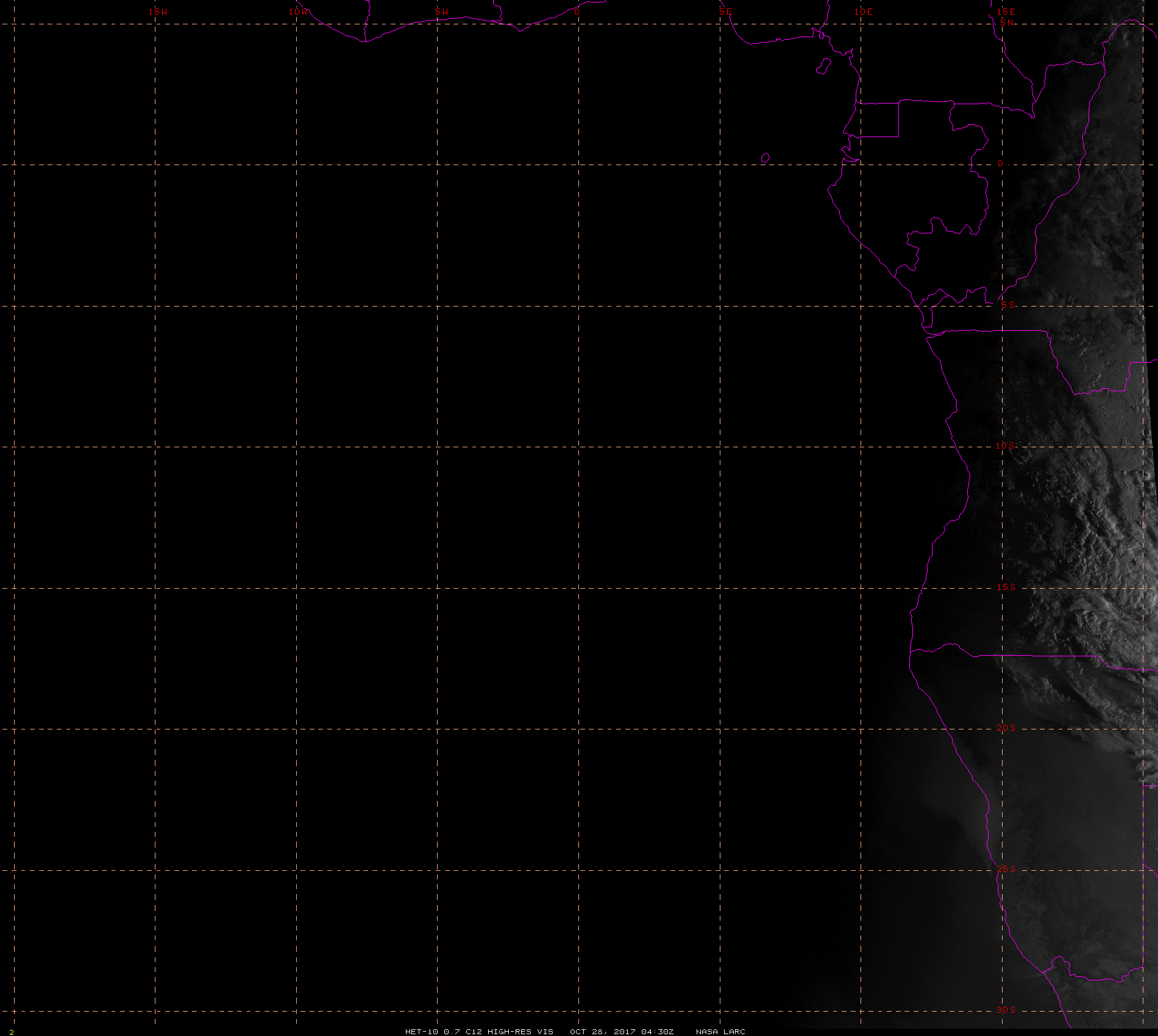1158x1036 pixels.
Task: Click the 30S latitude label
Action: coord(1006,1010)
